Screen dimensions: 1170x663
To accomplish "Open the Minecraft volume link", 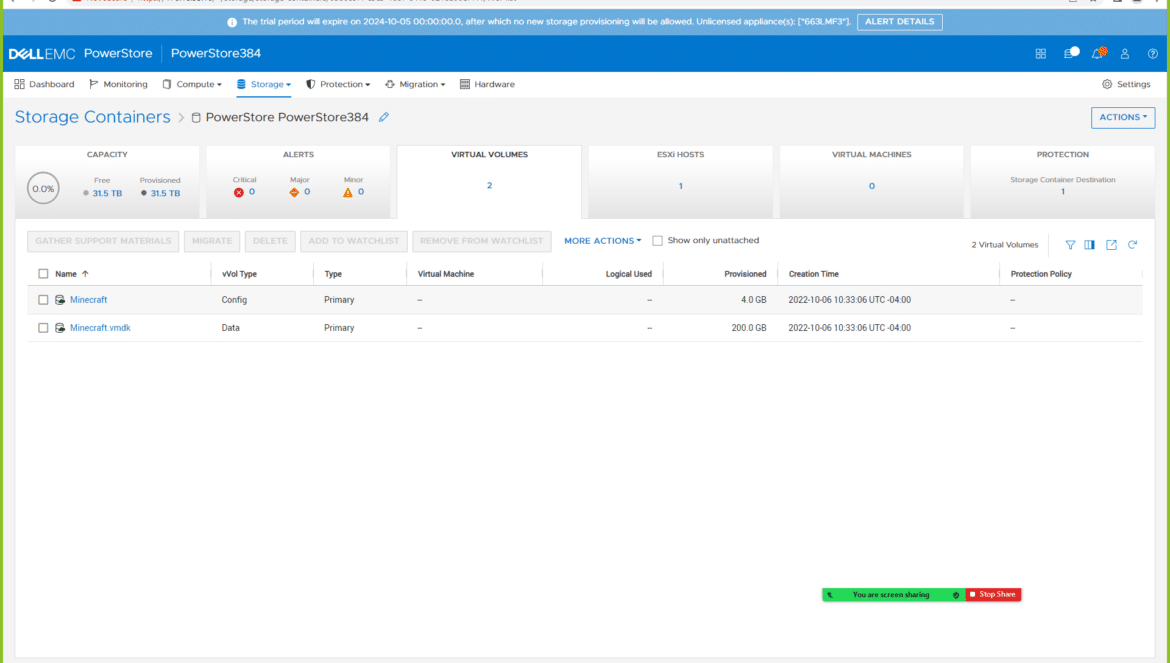I will tap(89, 300).
